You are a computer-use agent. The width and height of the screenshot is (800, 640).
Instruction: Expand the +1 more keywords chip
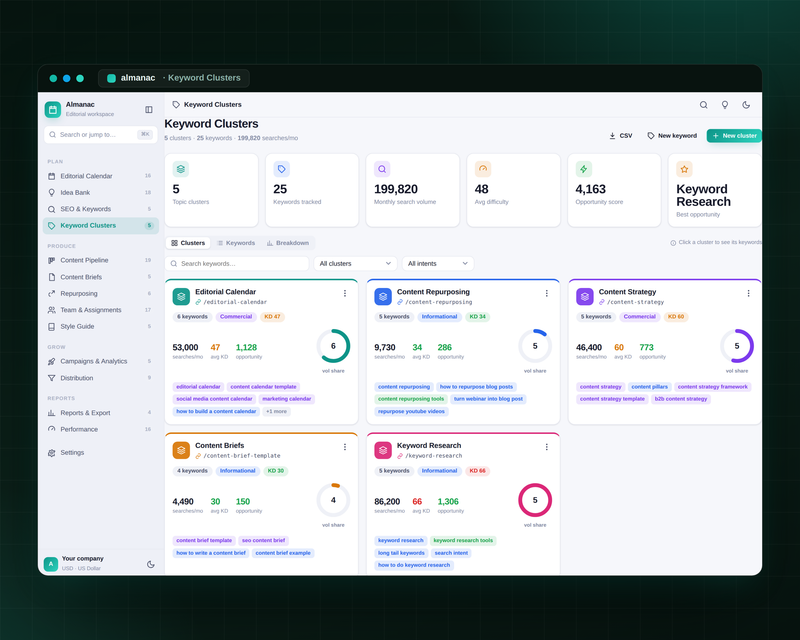pos(277,411)
